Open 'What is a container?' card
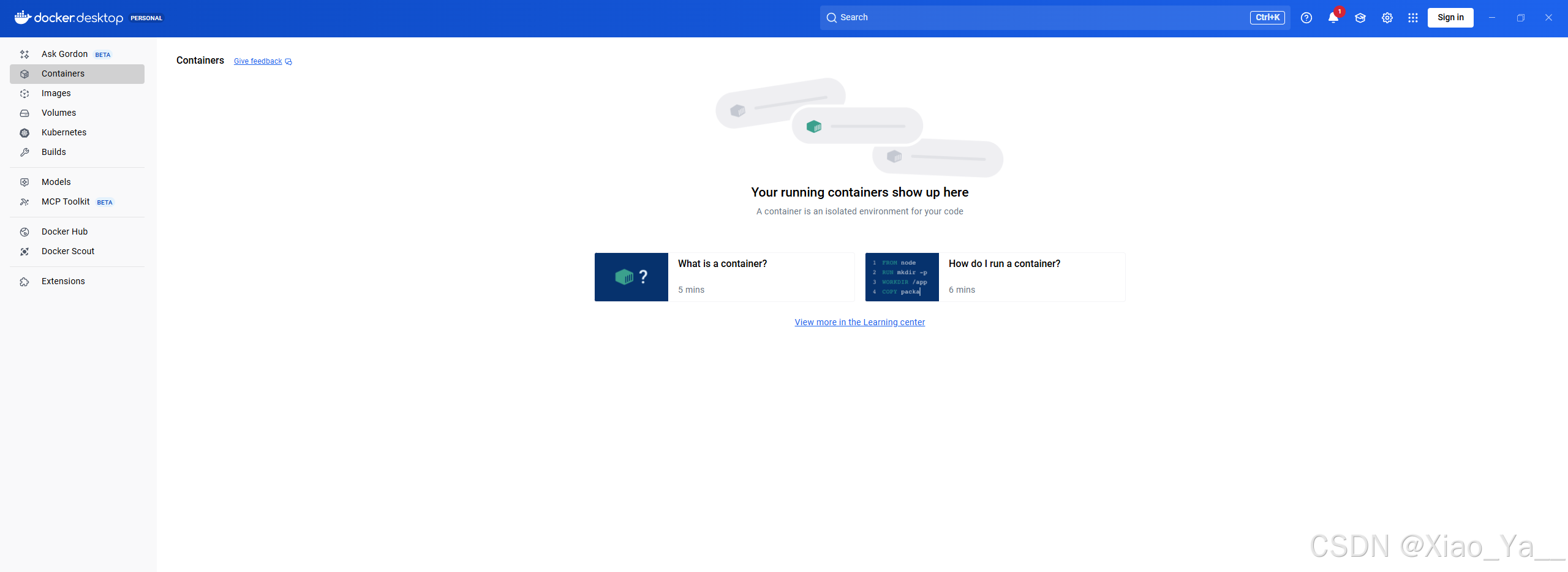1568x572 pixels. pyautogui.click(x=725, y=277)
